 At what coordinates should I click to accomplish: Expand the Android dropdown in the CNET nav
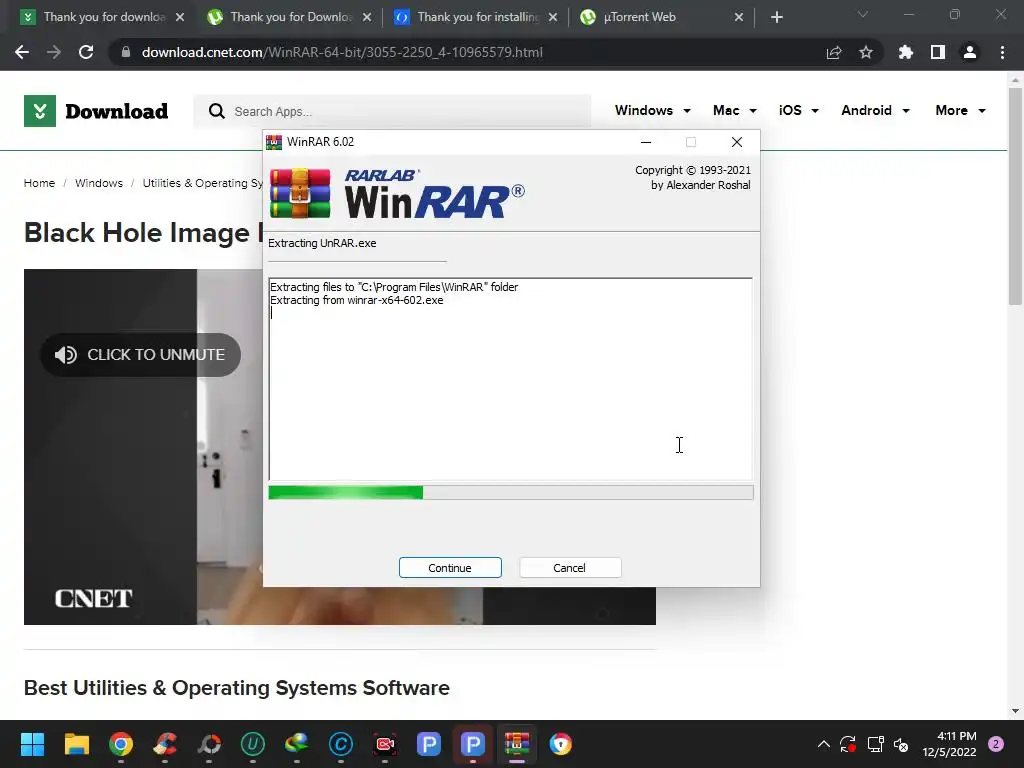point(875,110)
